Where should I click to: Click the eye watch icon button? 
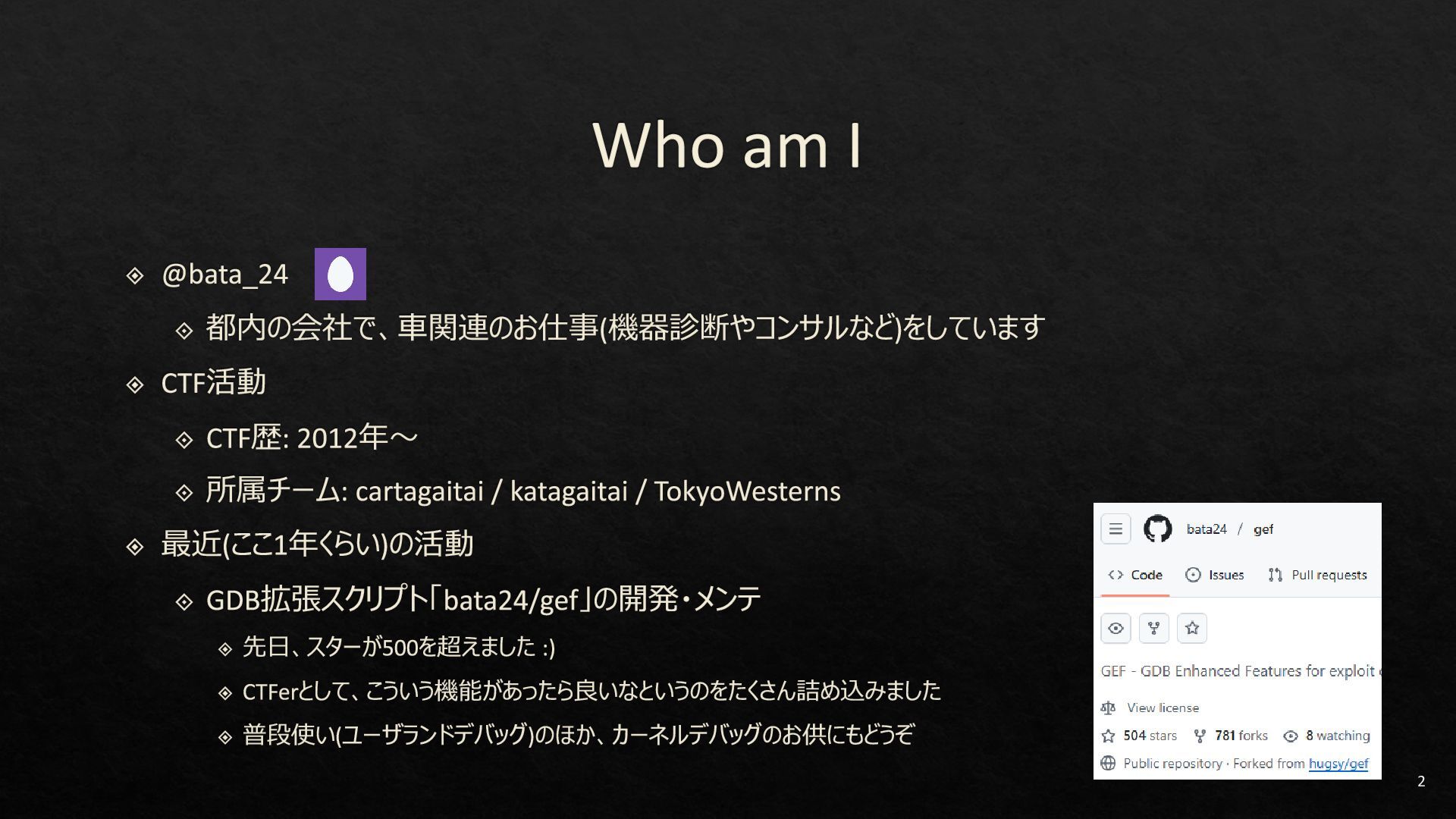coord(1116,628)
